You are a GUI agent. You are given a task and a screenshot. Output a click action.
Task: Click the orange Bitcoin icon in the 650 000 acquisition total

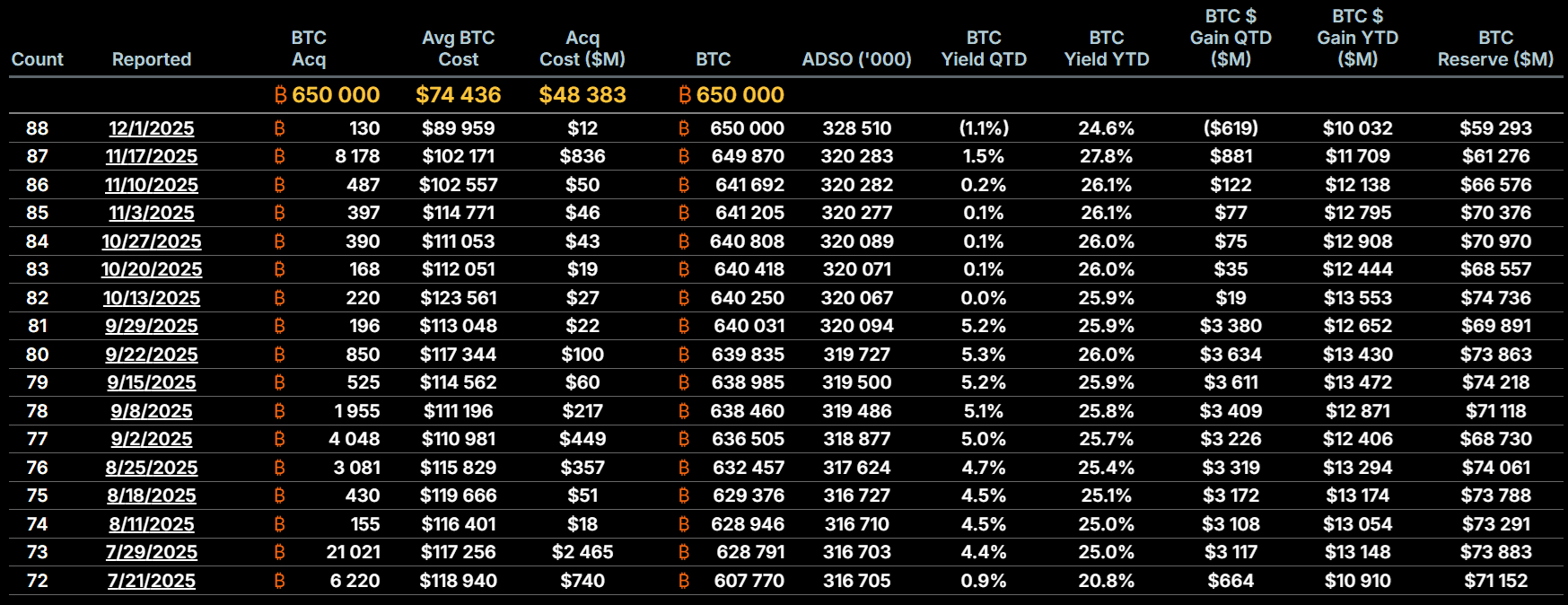tap(281, 95)
